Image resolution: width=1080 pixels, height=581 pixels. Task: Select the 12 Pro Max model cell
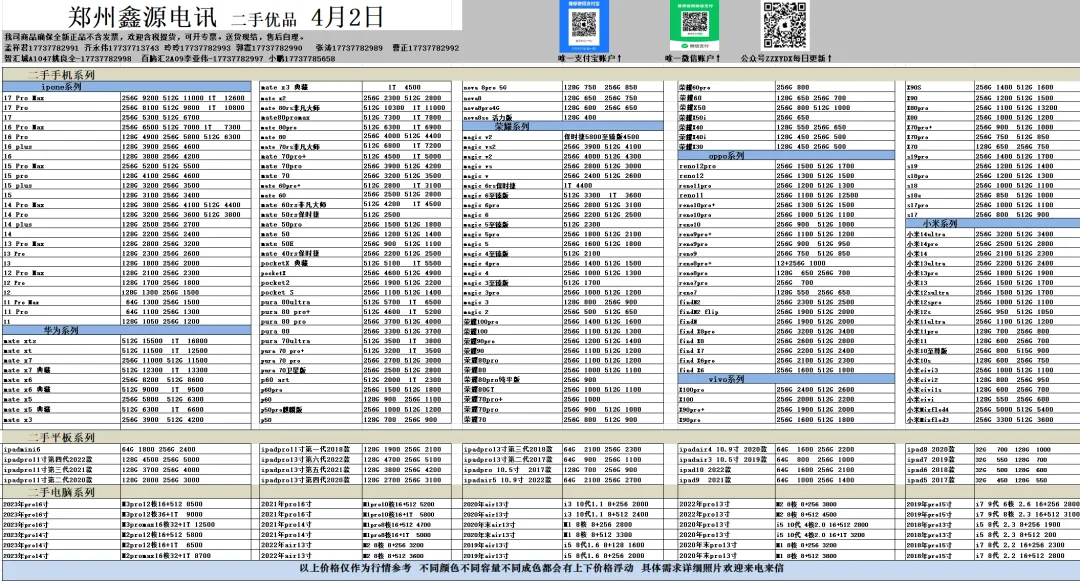[x=61, y=273]
